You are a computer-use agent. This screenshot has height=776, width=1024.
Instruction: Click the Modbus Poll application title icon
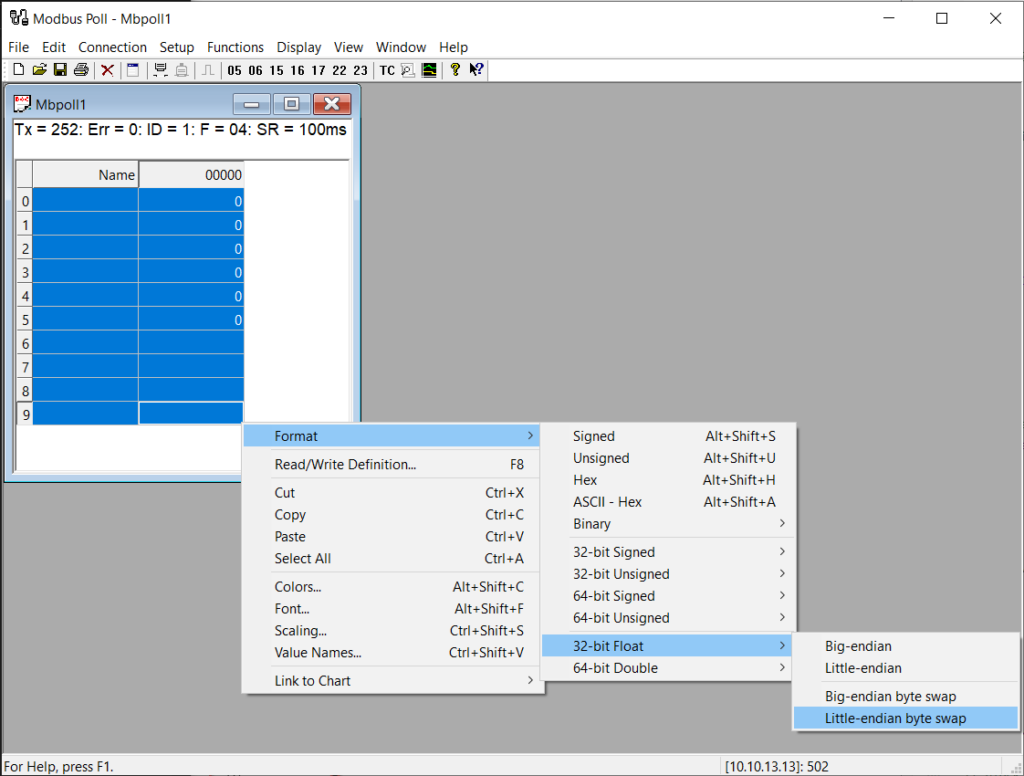coord(19,18)
